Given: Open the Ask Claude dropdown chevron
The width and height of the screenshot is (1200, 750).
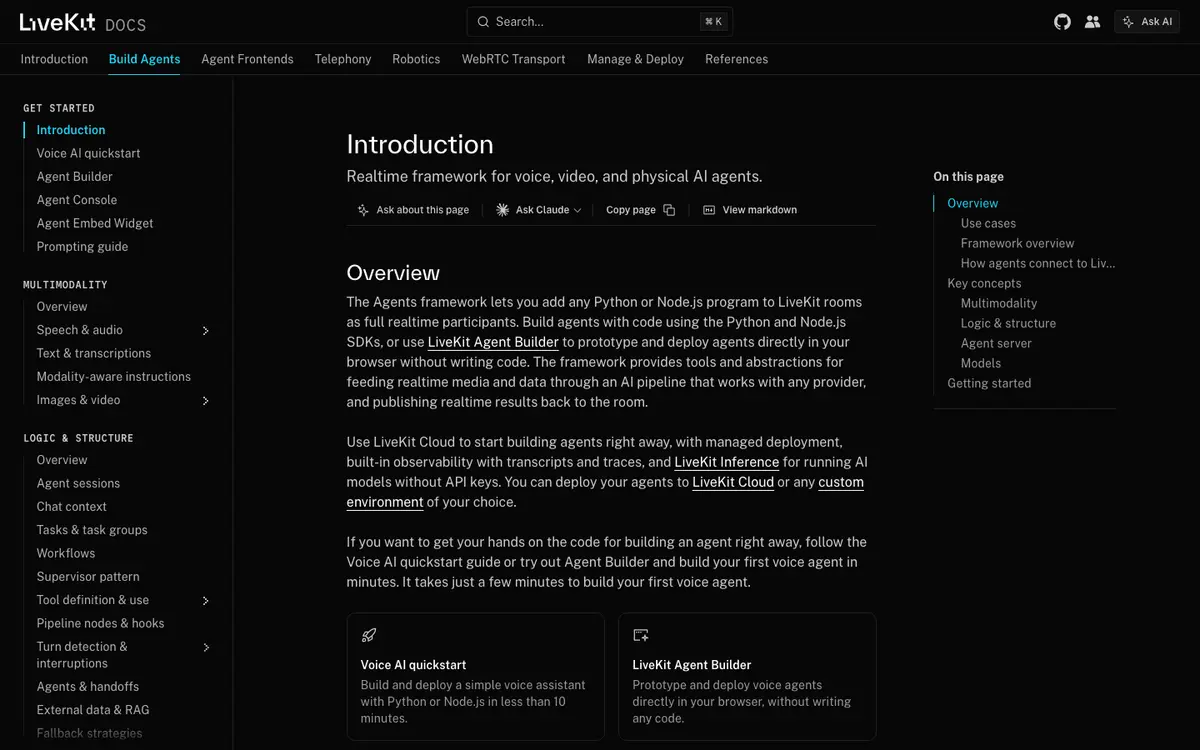Looking at the screenshot, I should click(578, 210).
